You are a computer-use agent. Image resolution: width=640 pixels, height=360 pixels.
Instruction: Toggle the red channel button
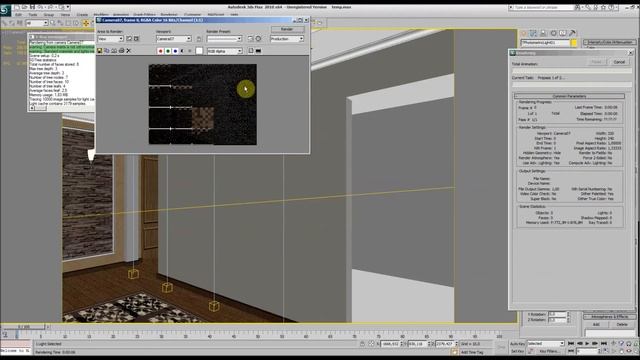[x=160, y=51]
